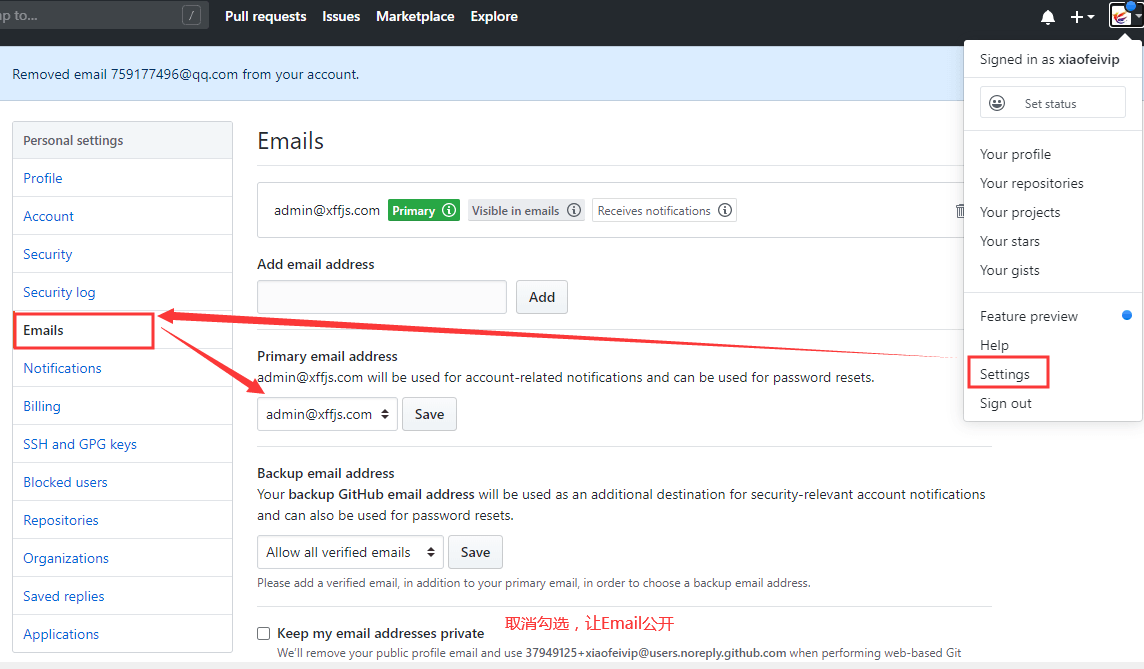Click the notifications bell icon
This screenshot has height=669, width=1144.
1048,17
